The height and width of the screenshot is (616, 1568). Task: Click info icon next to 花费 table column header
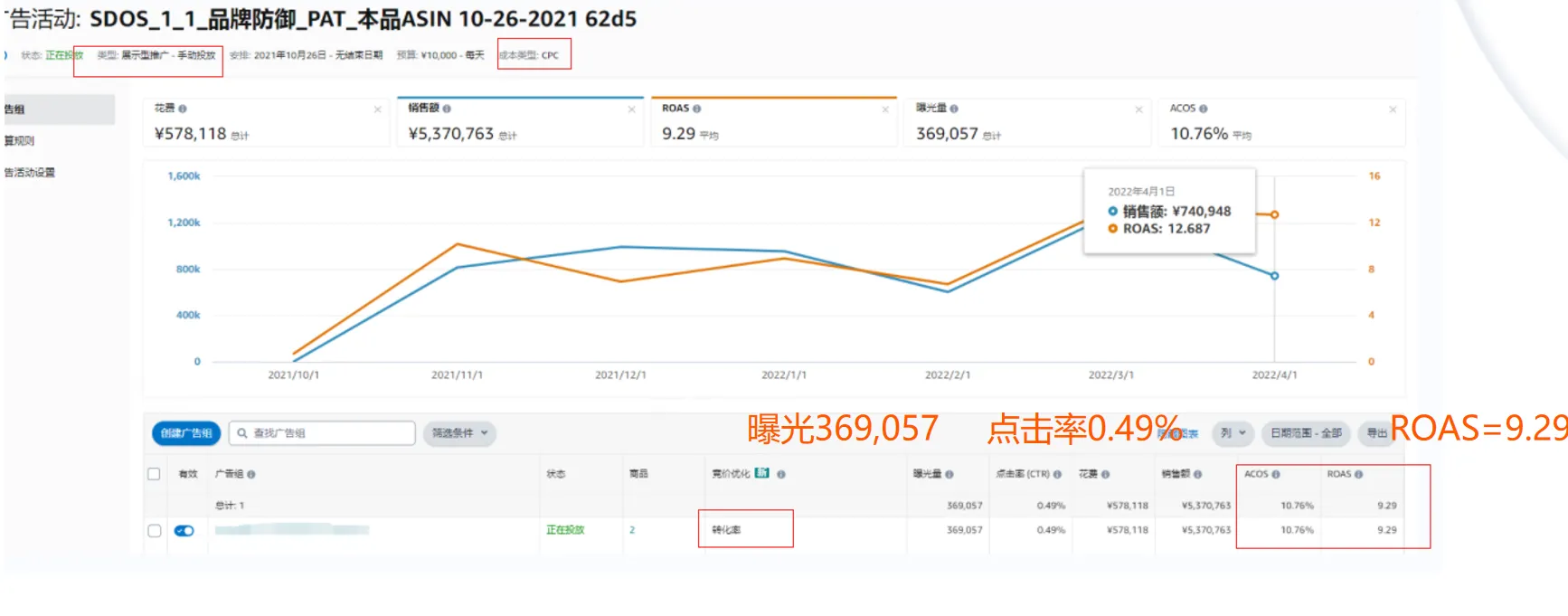coord(1105,474)
